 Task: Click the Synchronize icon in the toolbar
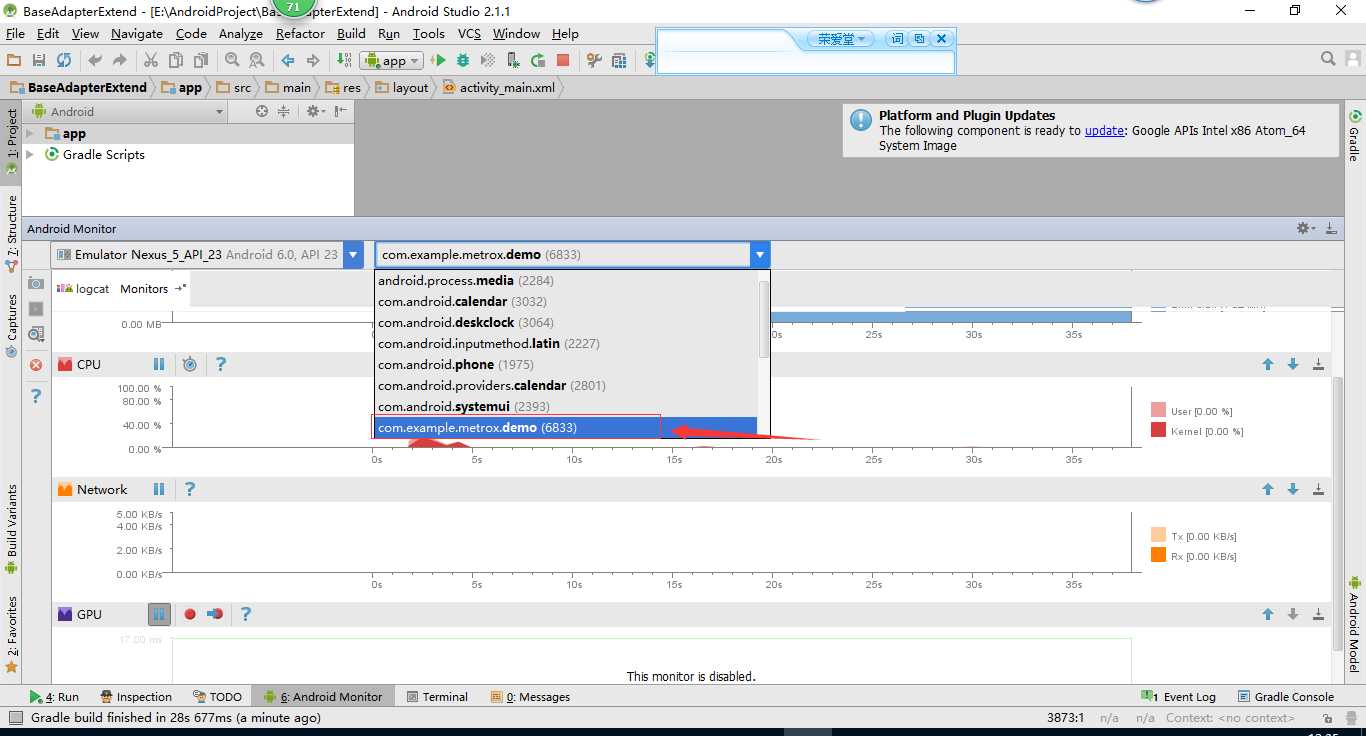(x=64, y=61)
